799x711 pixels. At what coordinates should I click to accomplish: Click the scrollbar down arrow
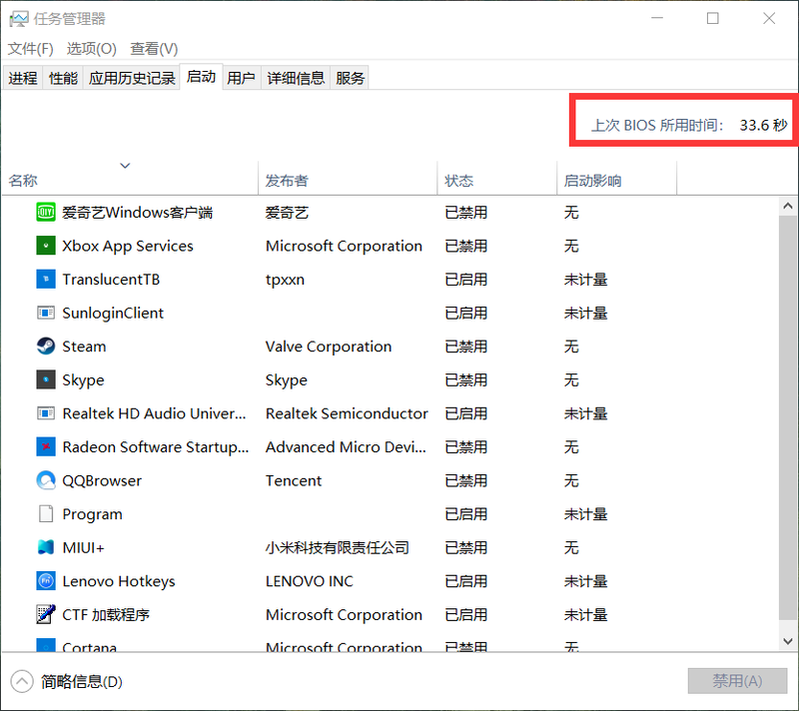coord(788,638)
